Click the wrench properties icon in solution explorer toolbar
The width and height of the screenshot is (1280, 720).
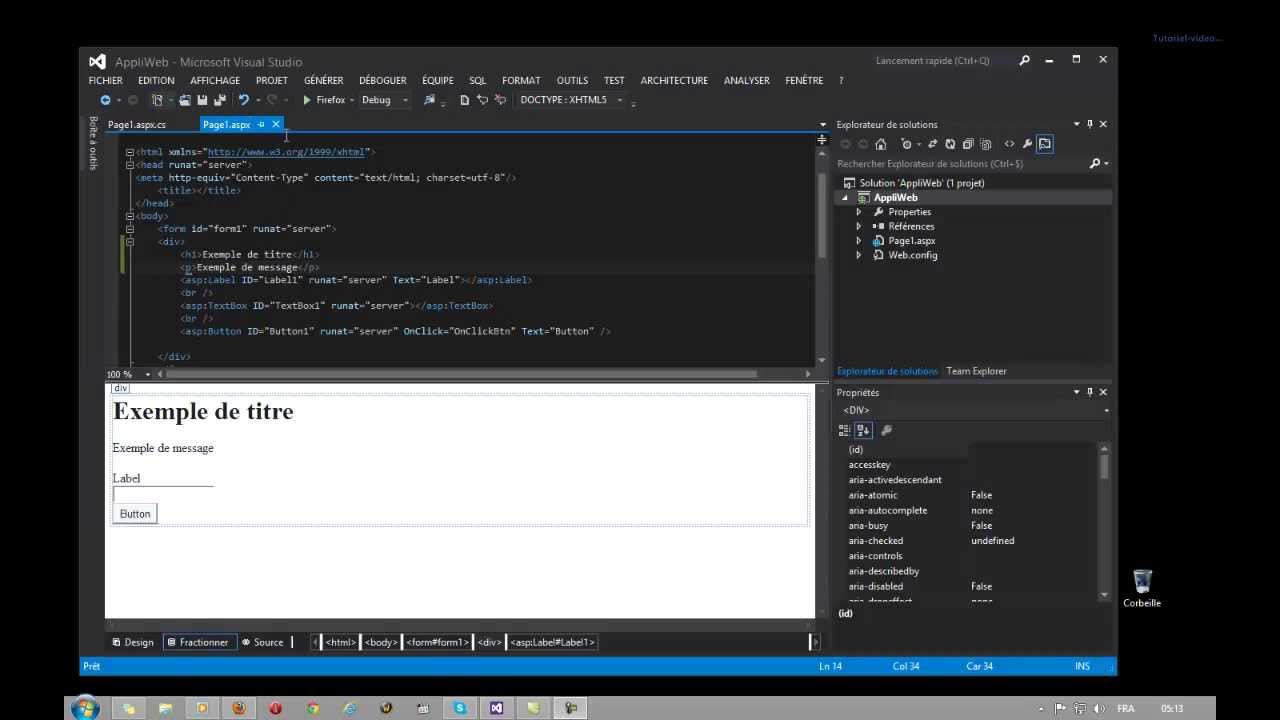click(x=1026, y=144)
